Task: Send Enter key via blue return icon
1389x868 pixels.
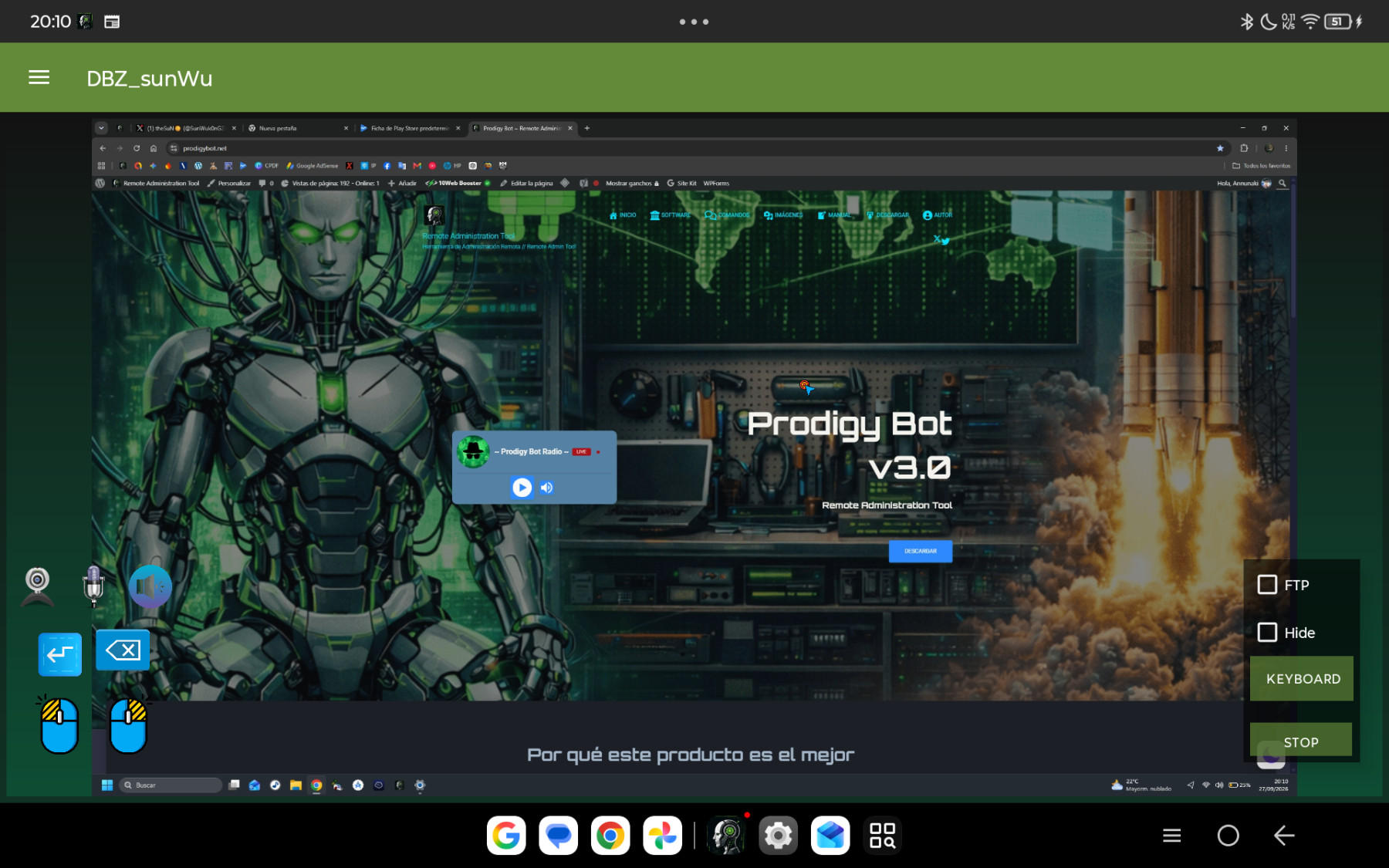Action: (60, 654)
